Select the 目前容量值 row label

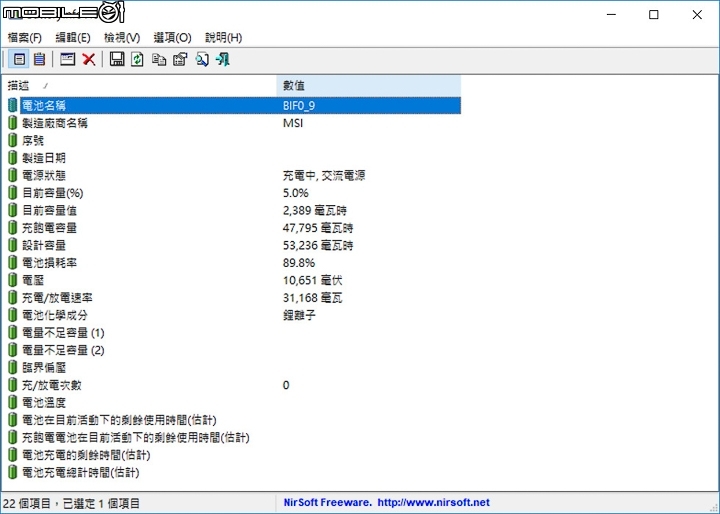pos(49,210)
